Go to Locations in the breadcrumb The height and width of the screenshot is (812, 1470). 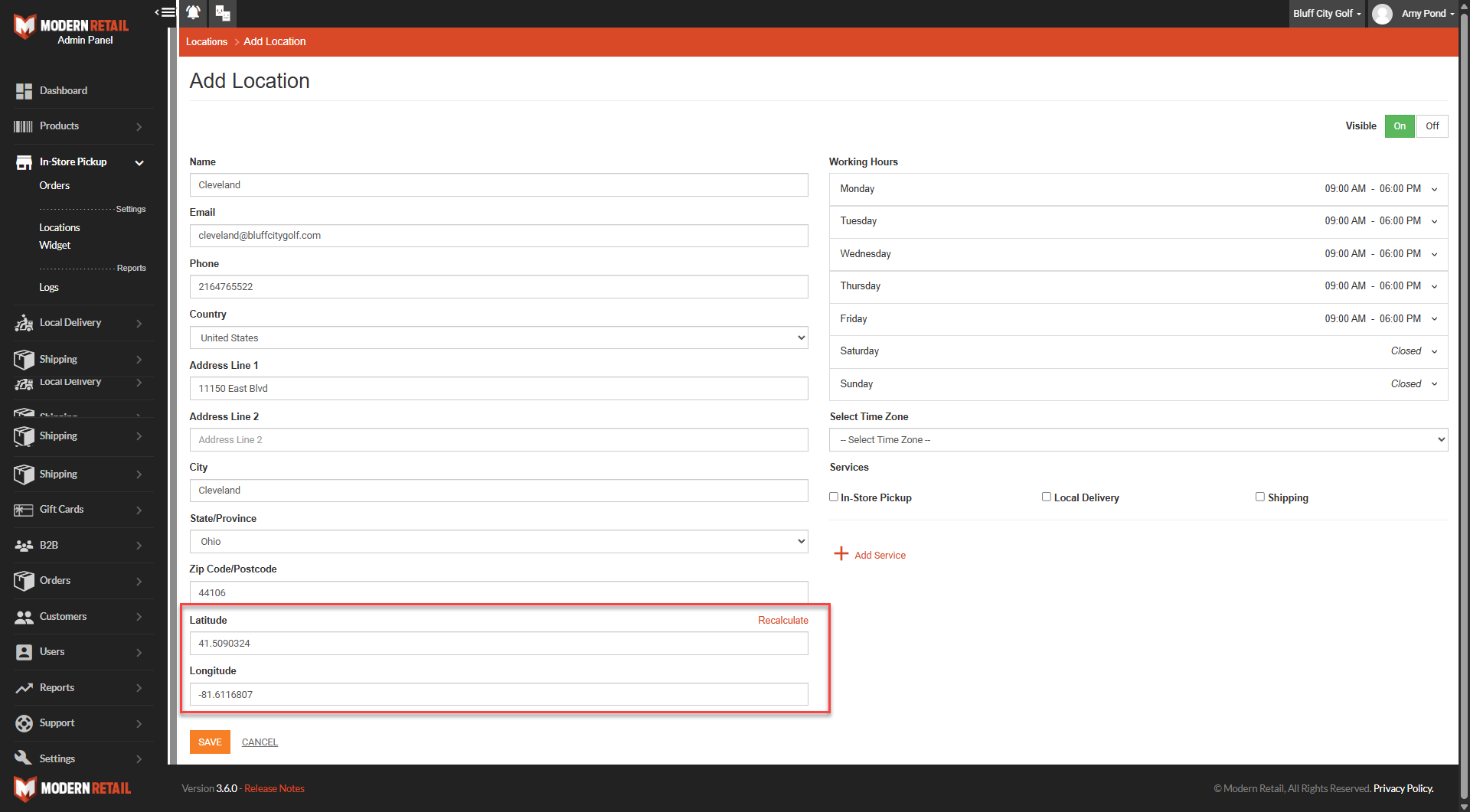point(207,41)
